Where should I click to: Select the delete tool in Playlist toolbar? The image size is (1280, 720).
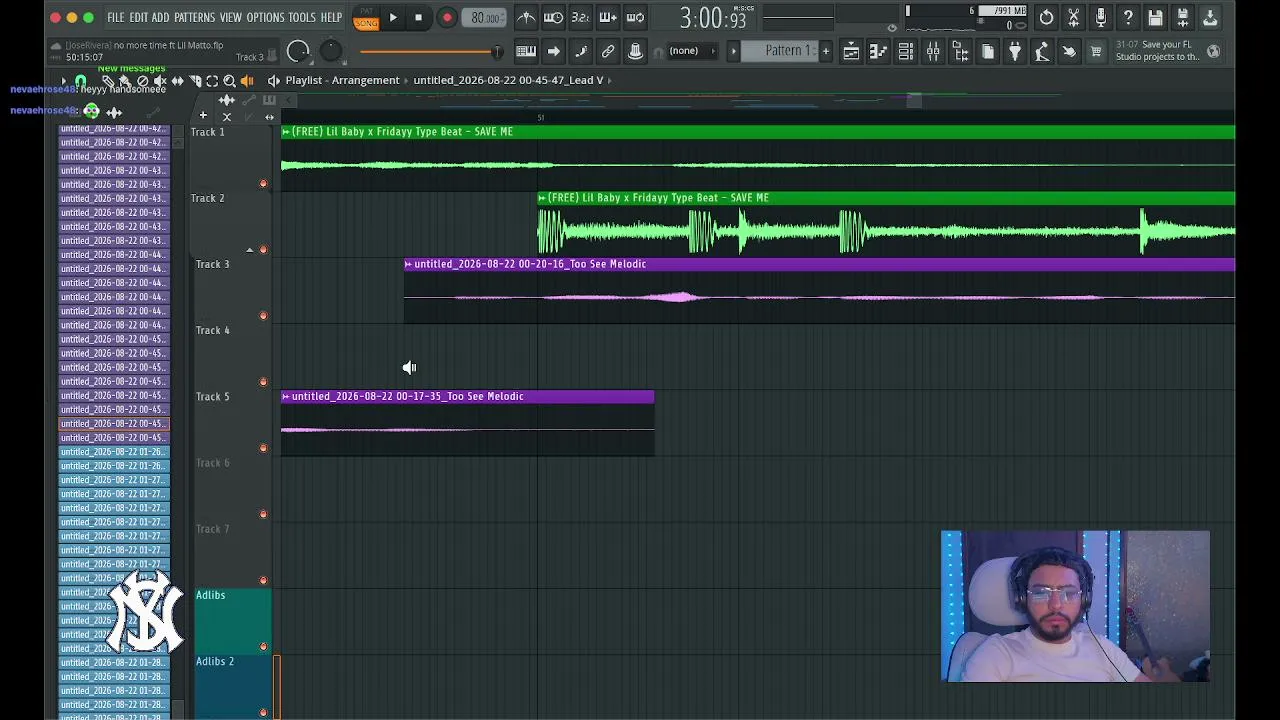pyautogui.click(x=142, y=81)
